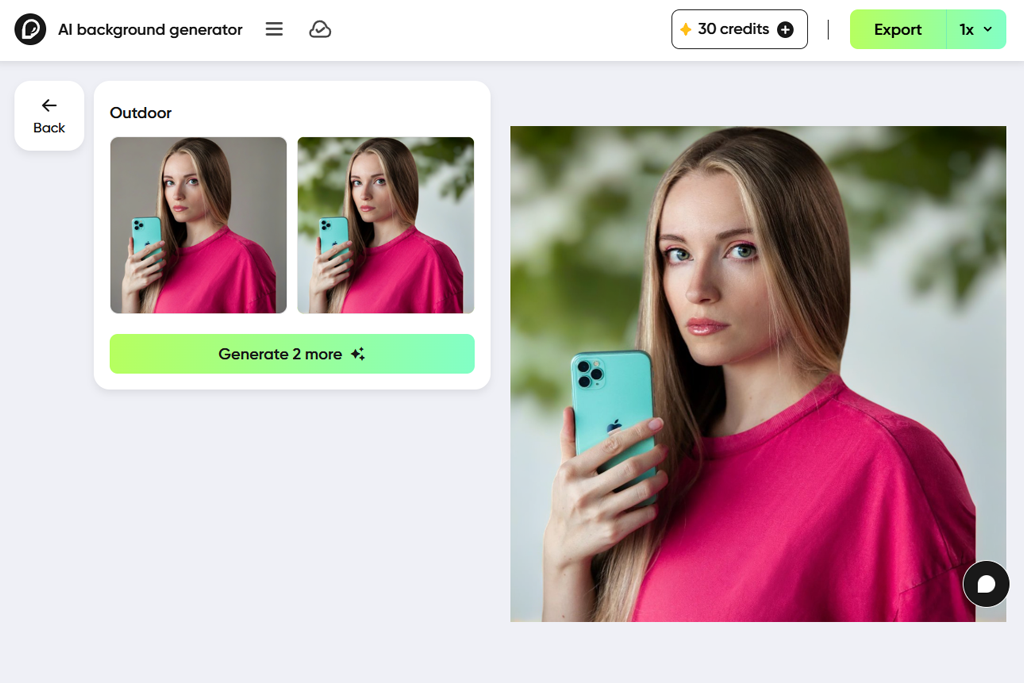Go back with the Back button
The image size is (1024, 683).
click(49, 116)
